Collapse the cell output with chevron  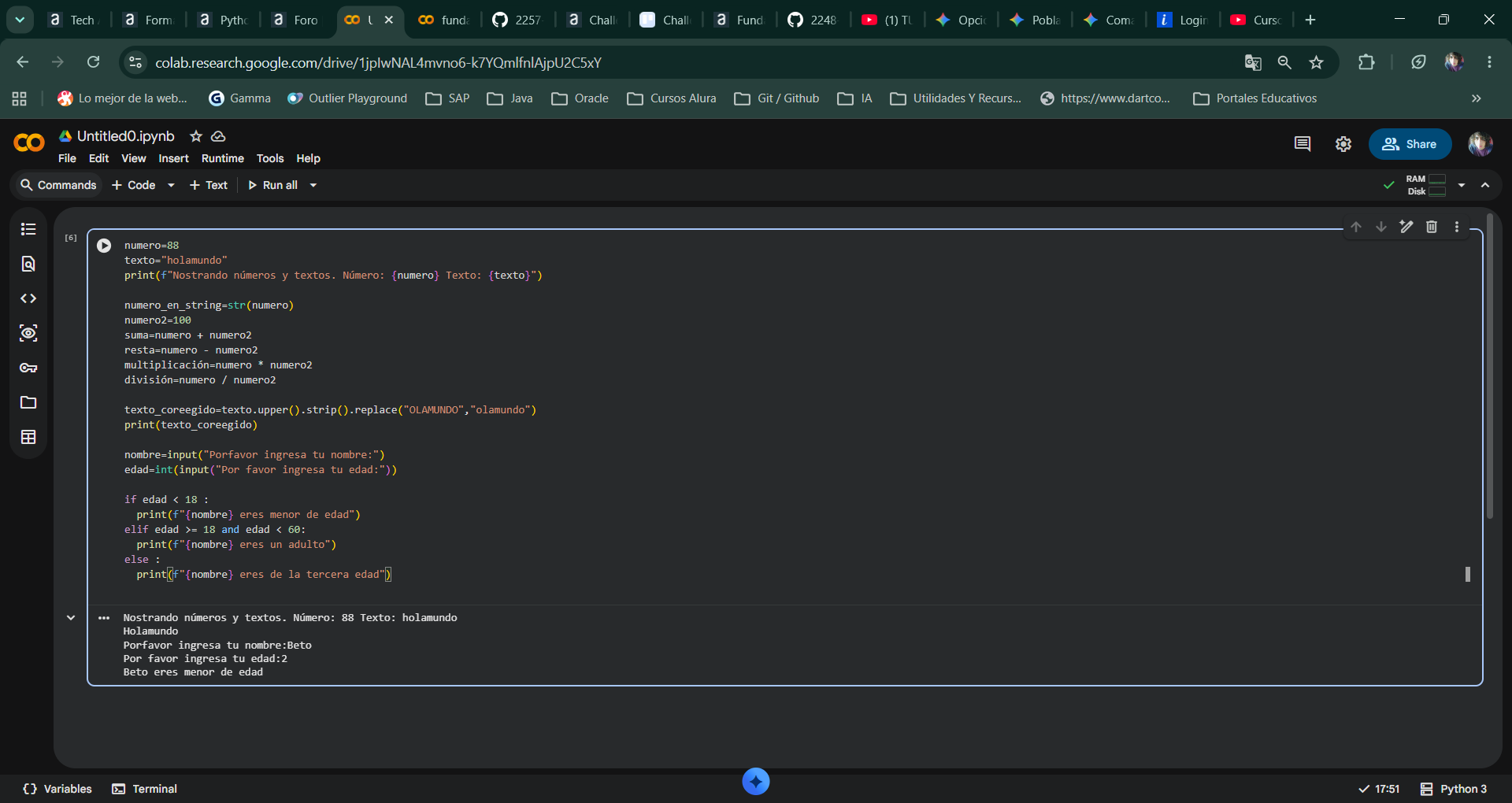click(x=71, y=618)
